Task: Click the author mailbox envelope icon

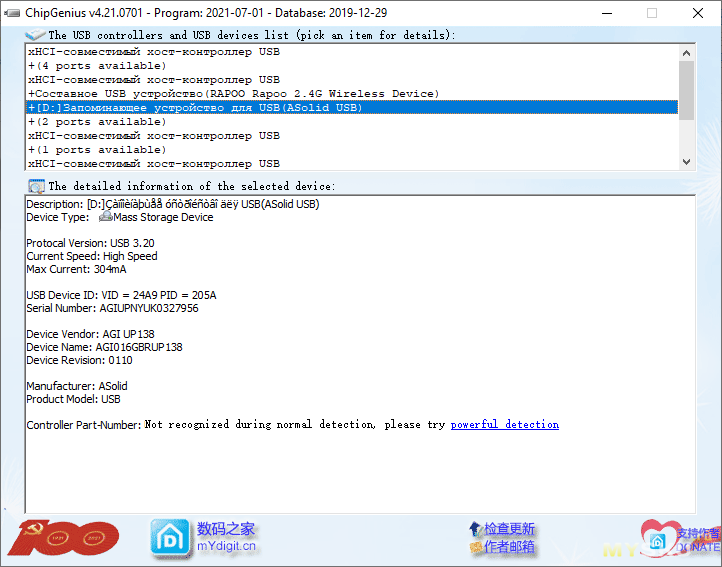Action: (x=474, y=547)
